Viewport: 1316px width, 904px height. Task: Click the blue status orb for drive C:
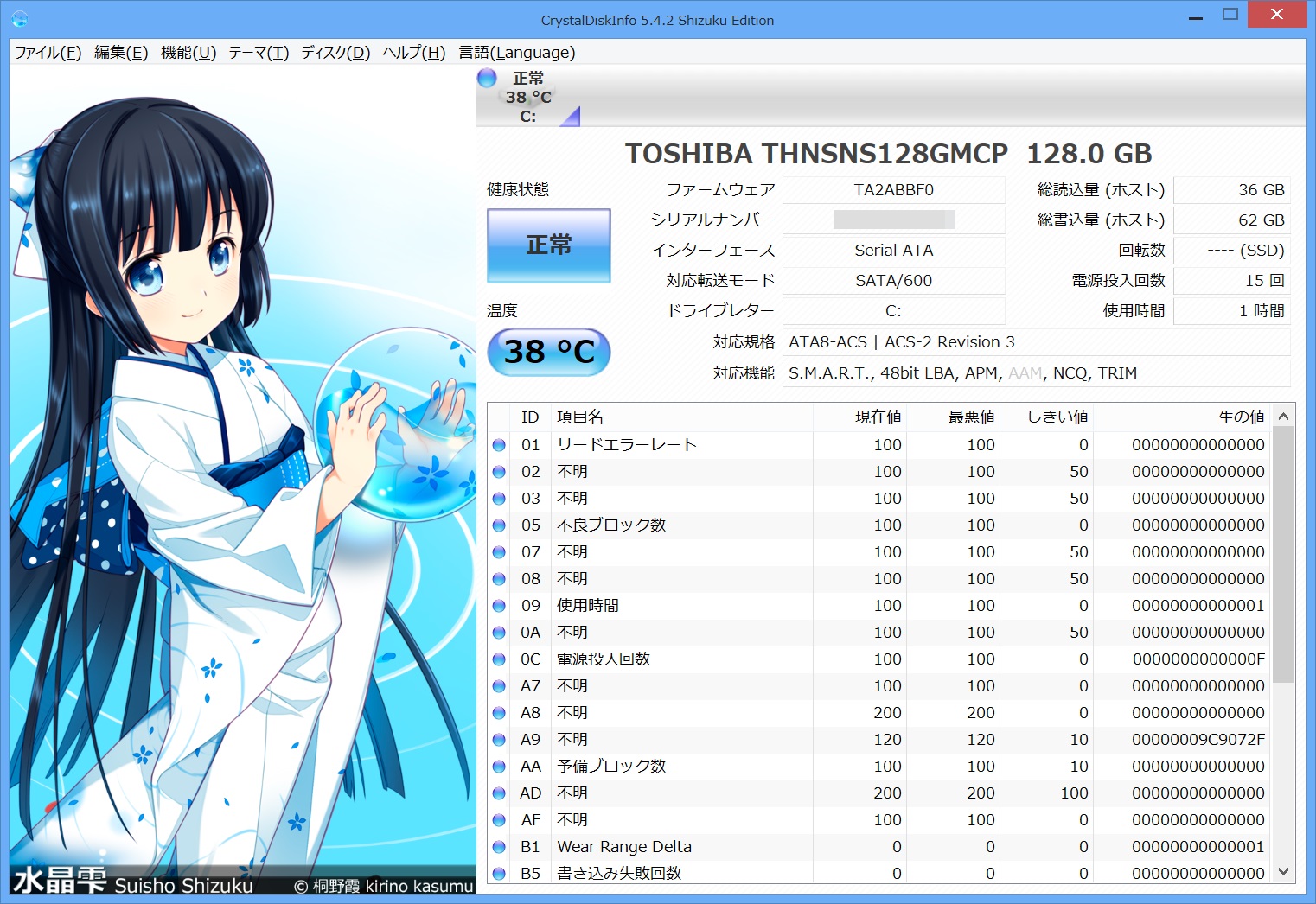point(487,78)
